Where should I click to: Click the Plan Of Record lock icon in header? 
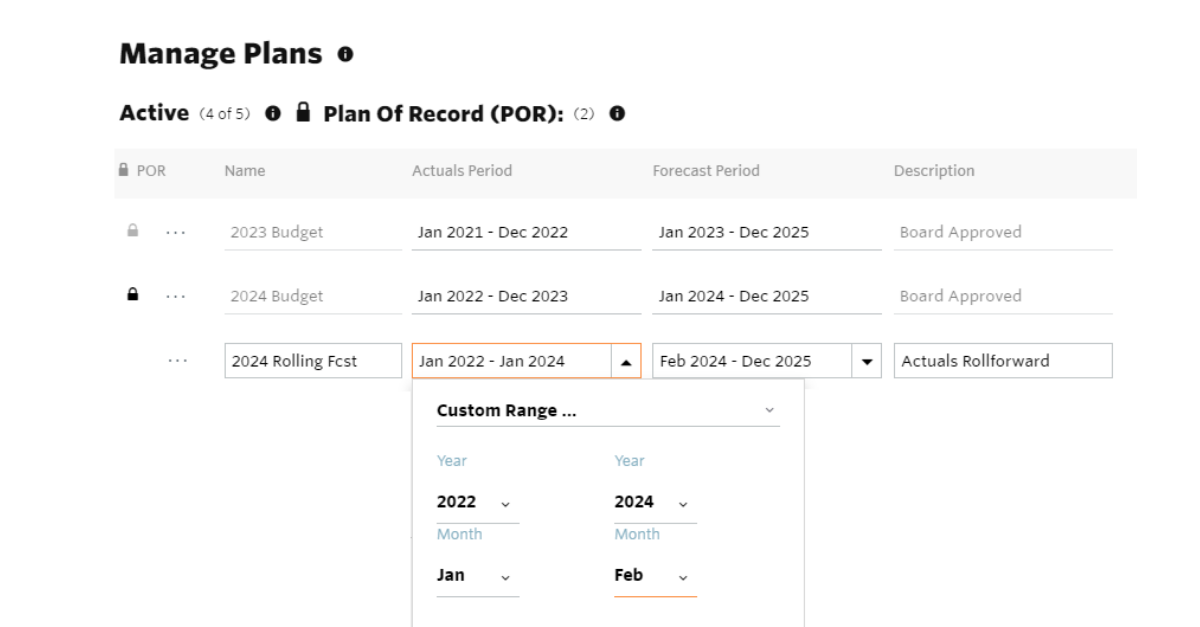(304, 112)
